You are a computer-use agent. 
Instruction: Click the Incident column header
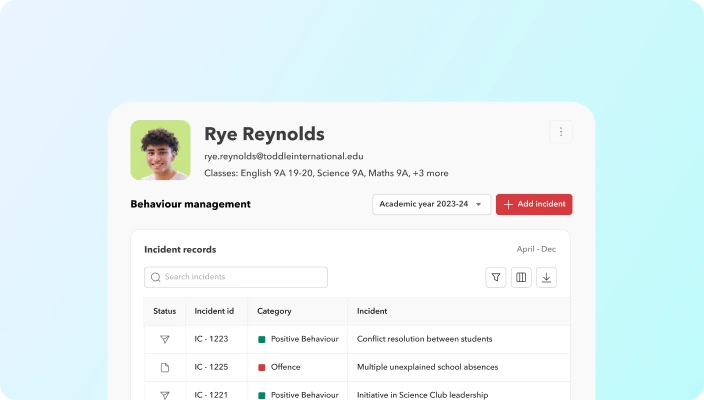372,311
